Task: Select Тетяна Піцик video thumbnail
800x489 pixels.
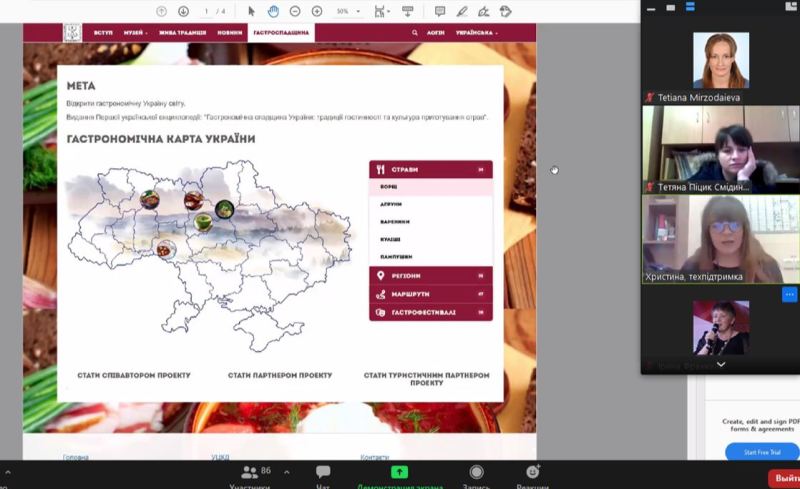Action: (x=721, y=150)
